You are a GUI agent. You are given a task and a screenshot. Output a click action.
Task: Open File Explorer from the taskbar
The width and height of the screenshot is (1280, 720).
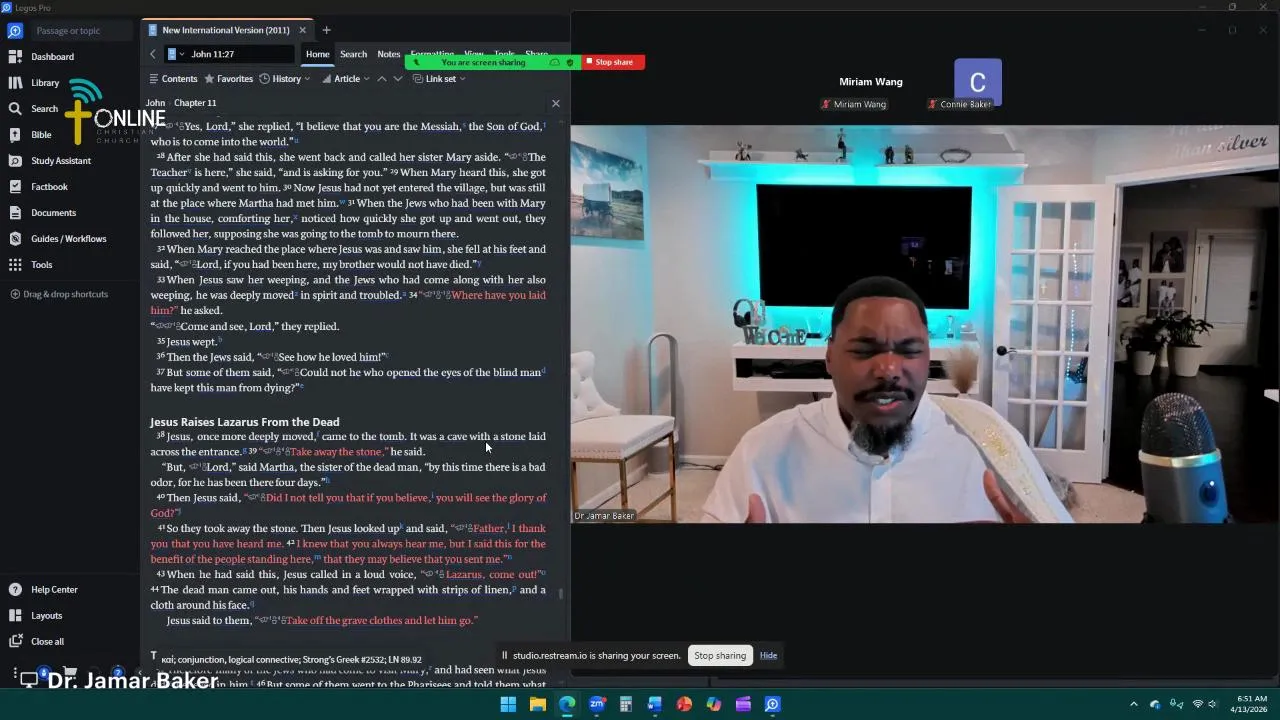click(537, 704)
